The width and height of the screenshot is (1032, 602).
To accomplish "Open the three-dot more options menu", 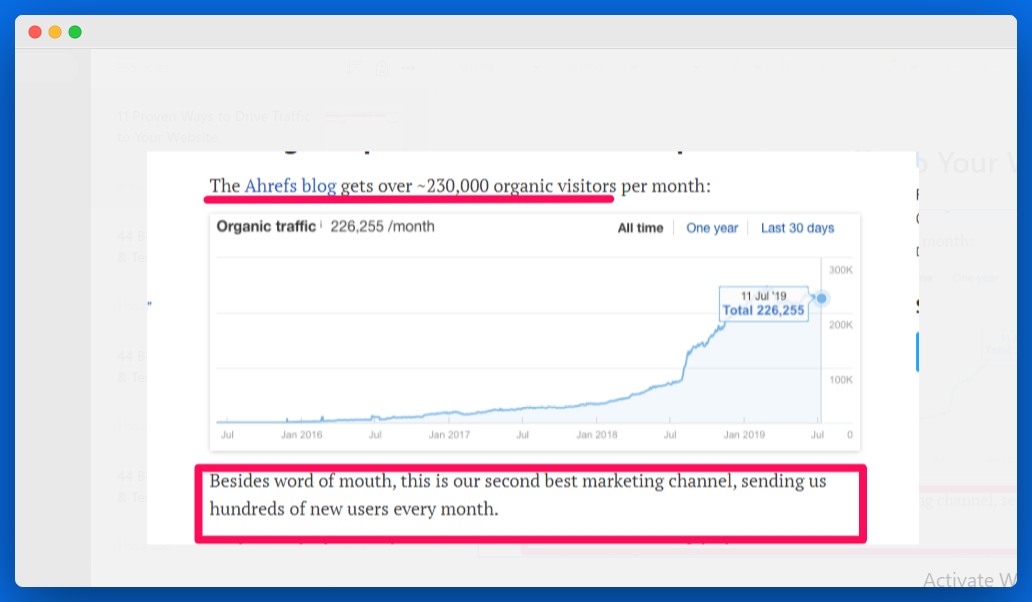I will (408, 68).
